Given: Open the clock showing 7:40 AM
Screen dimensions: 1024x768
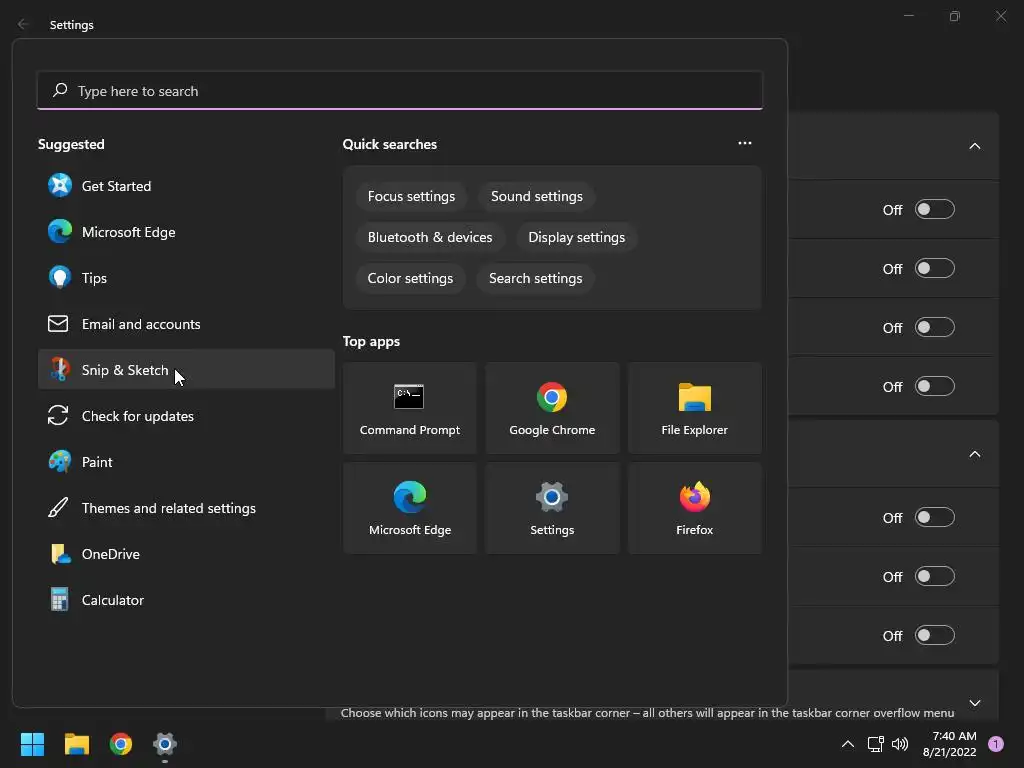Looking at the screenshot, I should (x=949, y=744).
